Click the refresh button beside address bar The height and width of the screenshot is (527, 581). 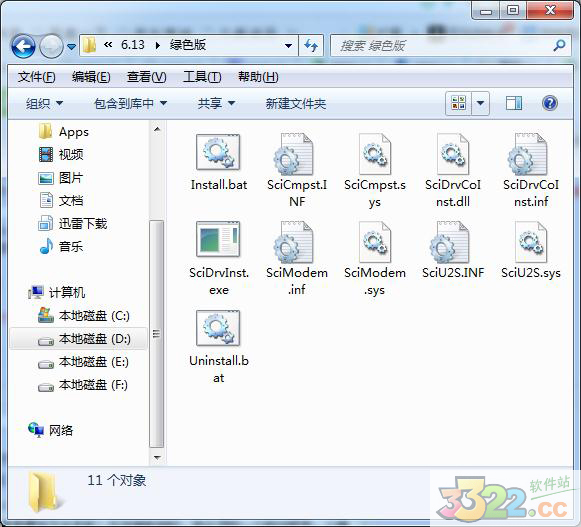(311, 46)
